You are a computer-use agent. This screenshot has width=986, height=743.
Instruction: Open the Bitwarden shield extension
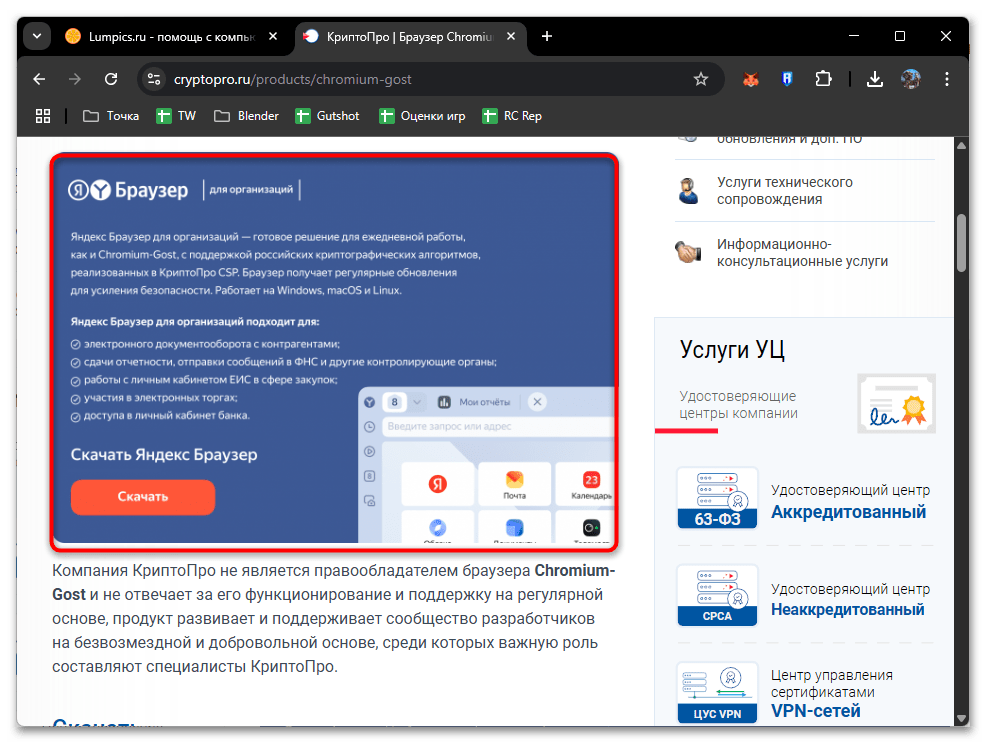[787, 79]
